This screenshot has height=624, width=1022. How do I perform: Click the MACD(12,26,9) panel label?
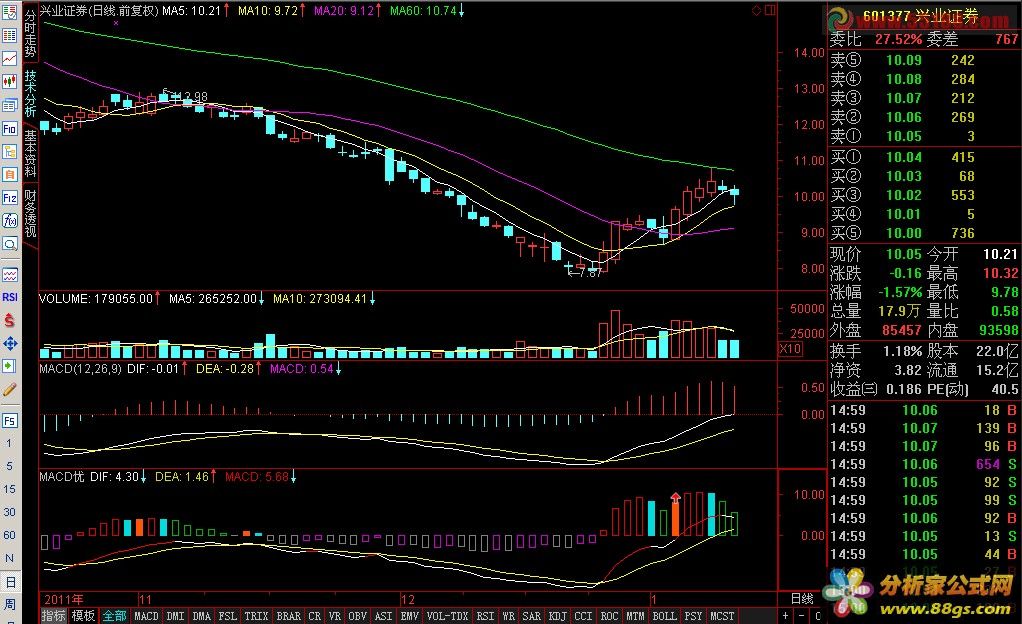coord(80,369)
